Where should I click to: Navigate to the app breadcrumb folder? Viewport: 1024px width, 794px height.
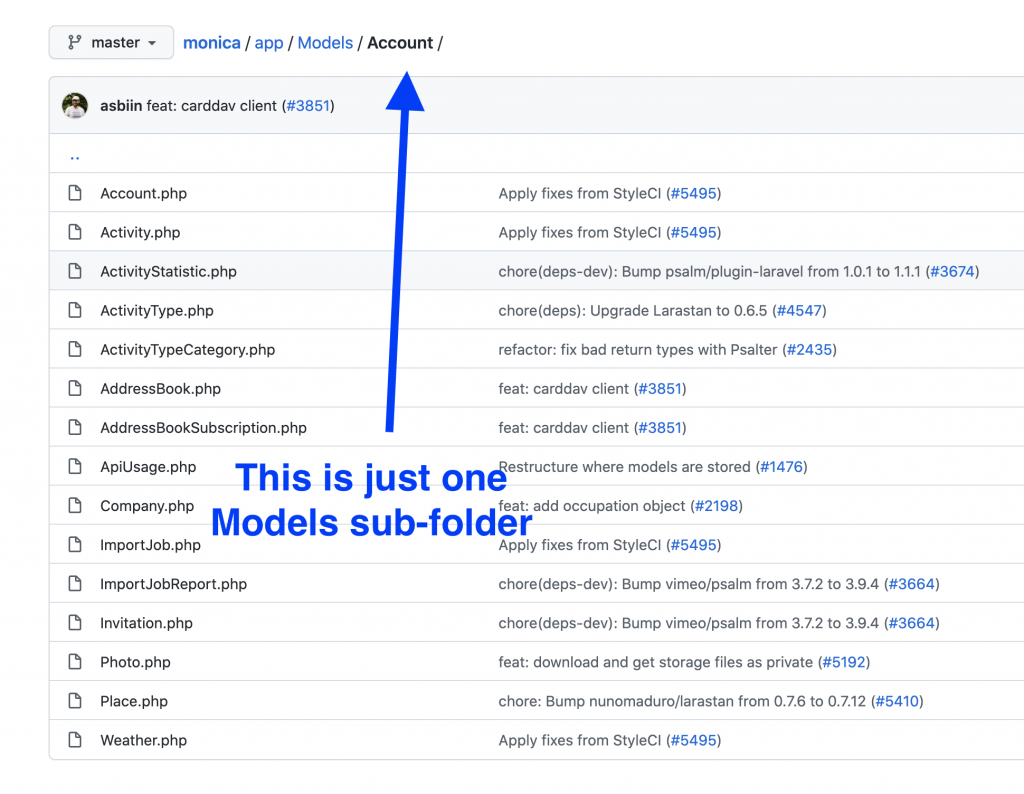pos(269,43)
